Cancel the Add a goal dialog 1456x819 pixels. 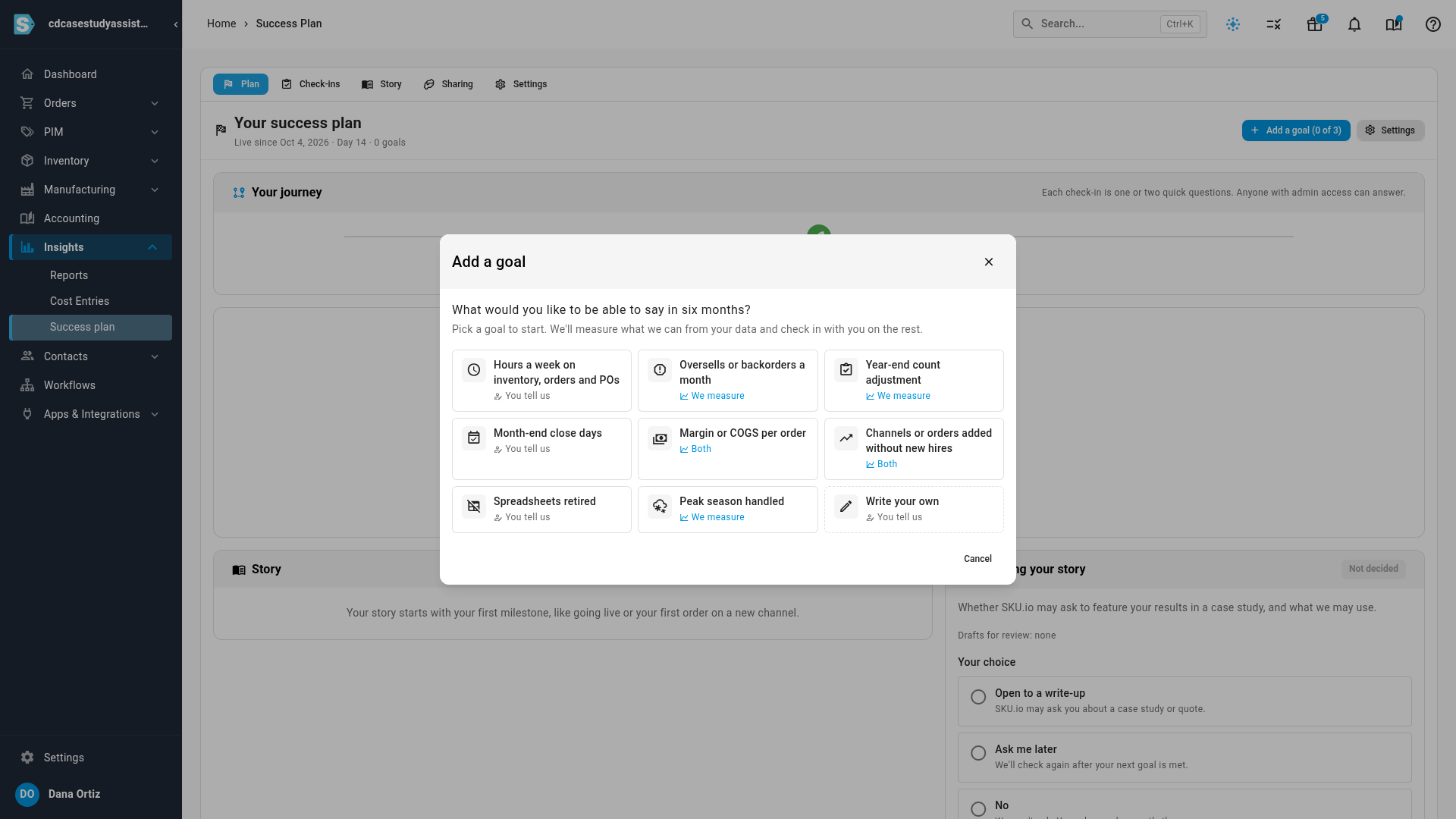pos(977,559)
